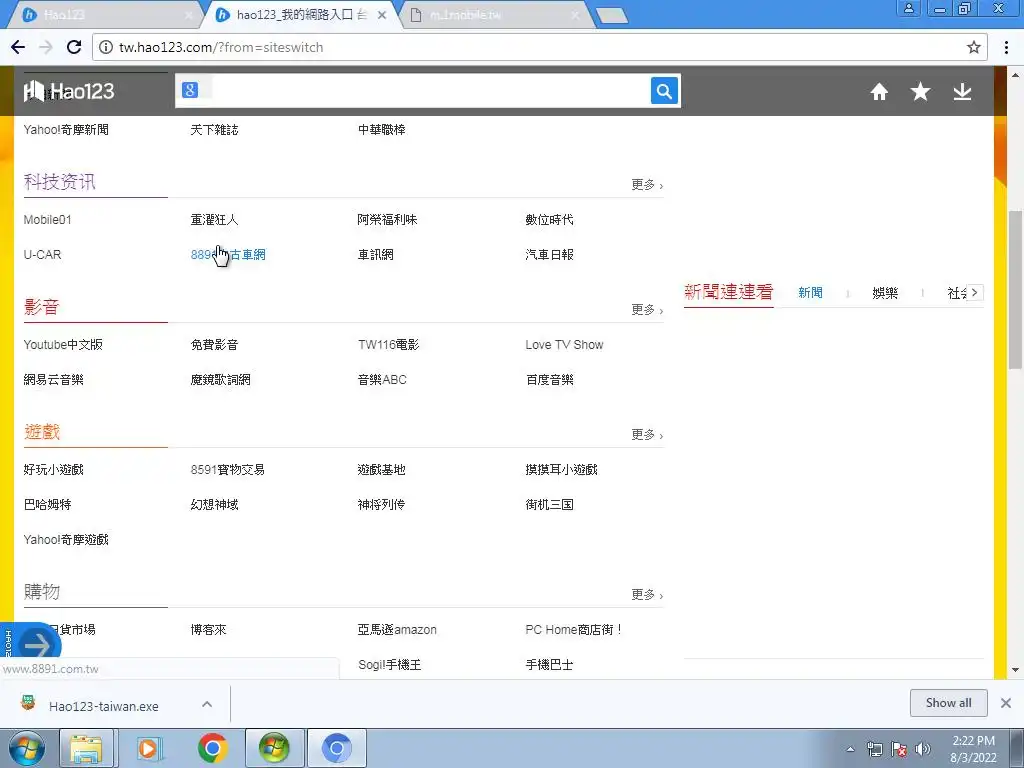Click the volume speaker icon in system tray
This screenshot has height=768, width=1024.
click(923, 749)
